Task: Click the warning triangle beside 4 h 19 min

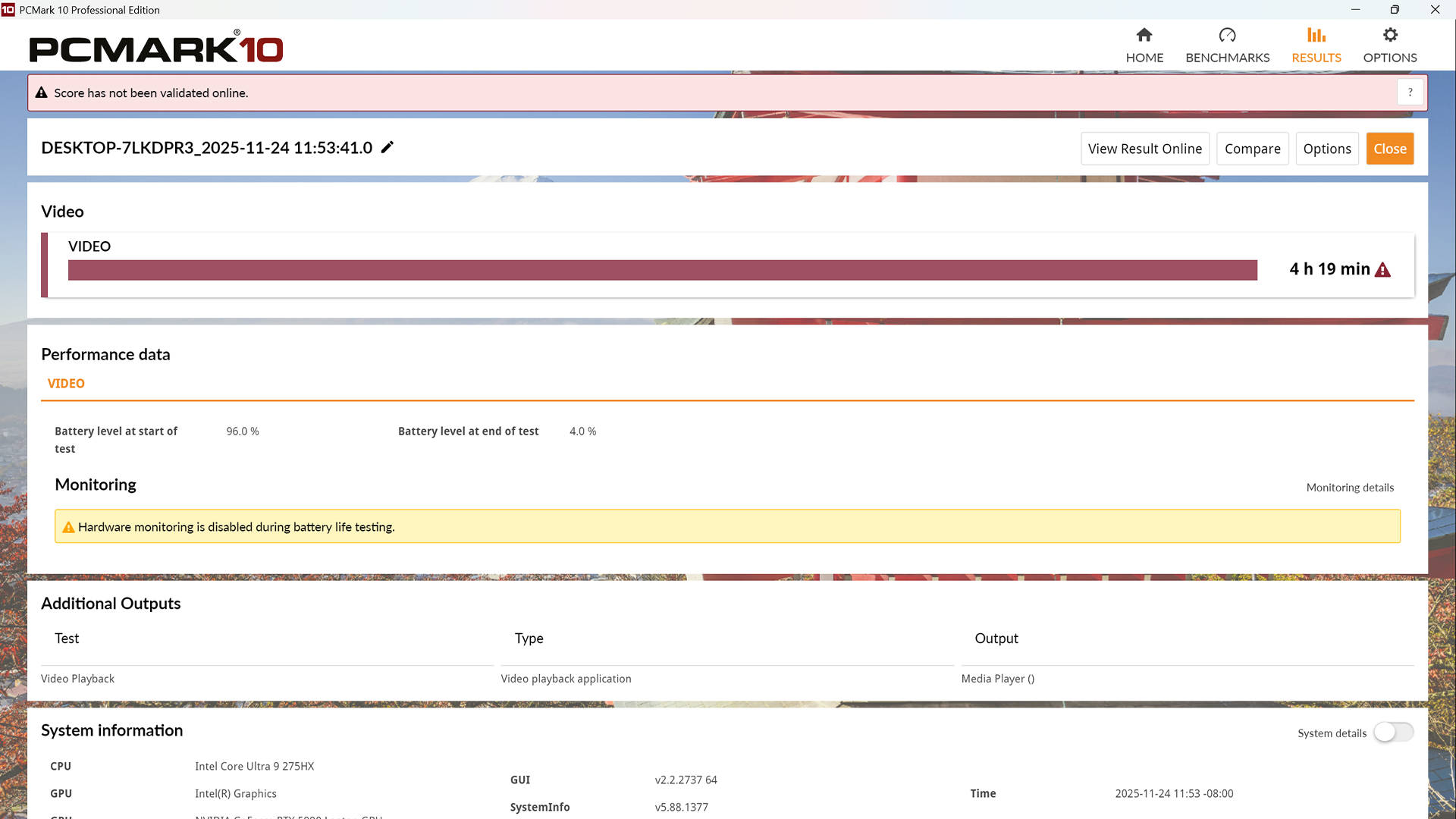Action: click(1382, 270)
